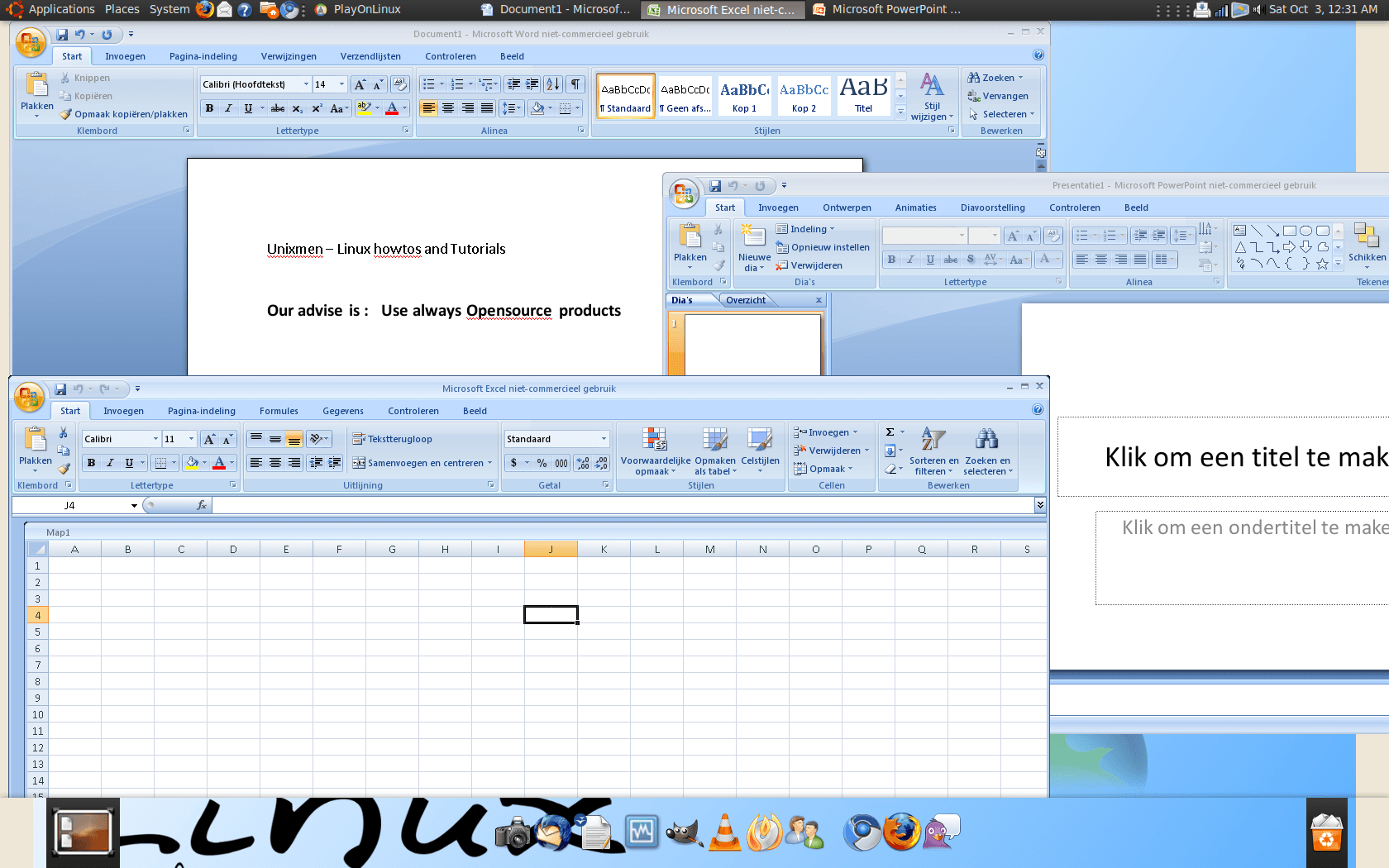Open the Word font size dropdown
The width and height of the screenshot is (1389, 868).
pos(341,84)
